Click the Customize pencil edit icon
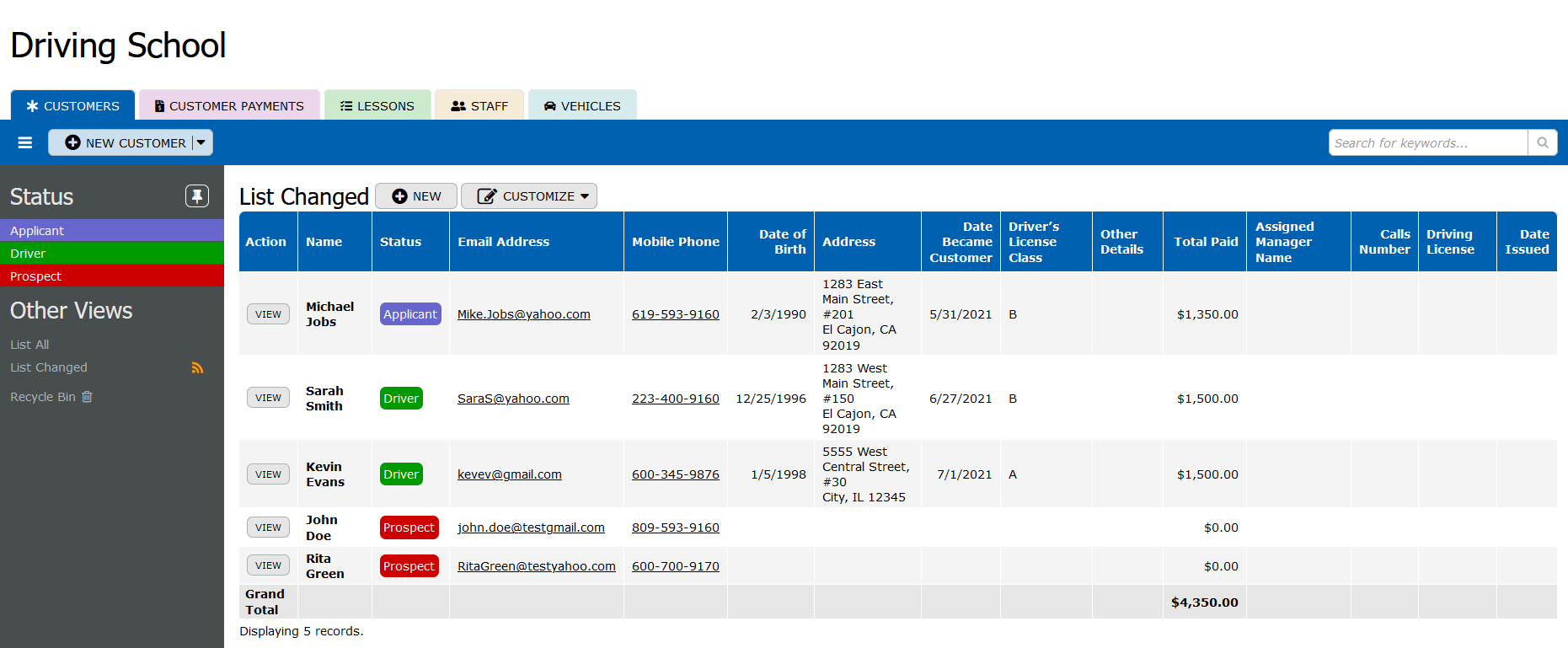The height and width of the screenshot is (648, 1568). [486, 196]
